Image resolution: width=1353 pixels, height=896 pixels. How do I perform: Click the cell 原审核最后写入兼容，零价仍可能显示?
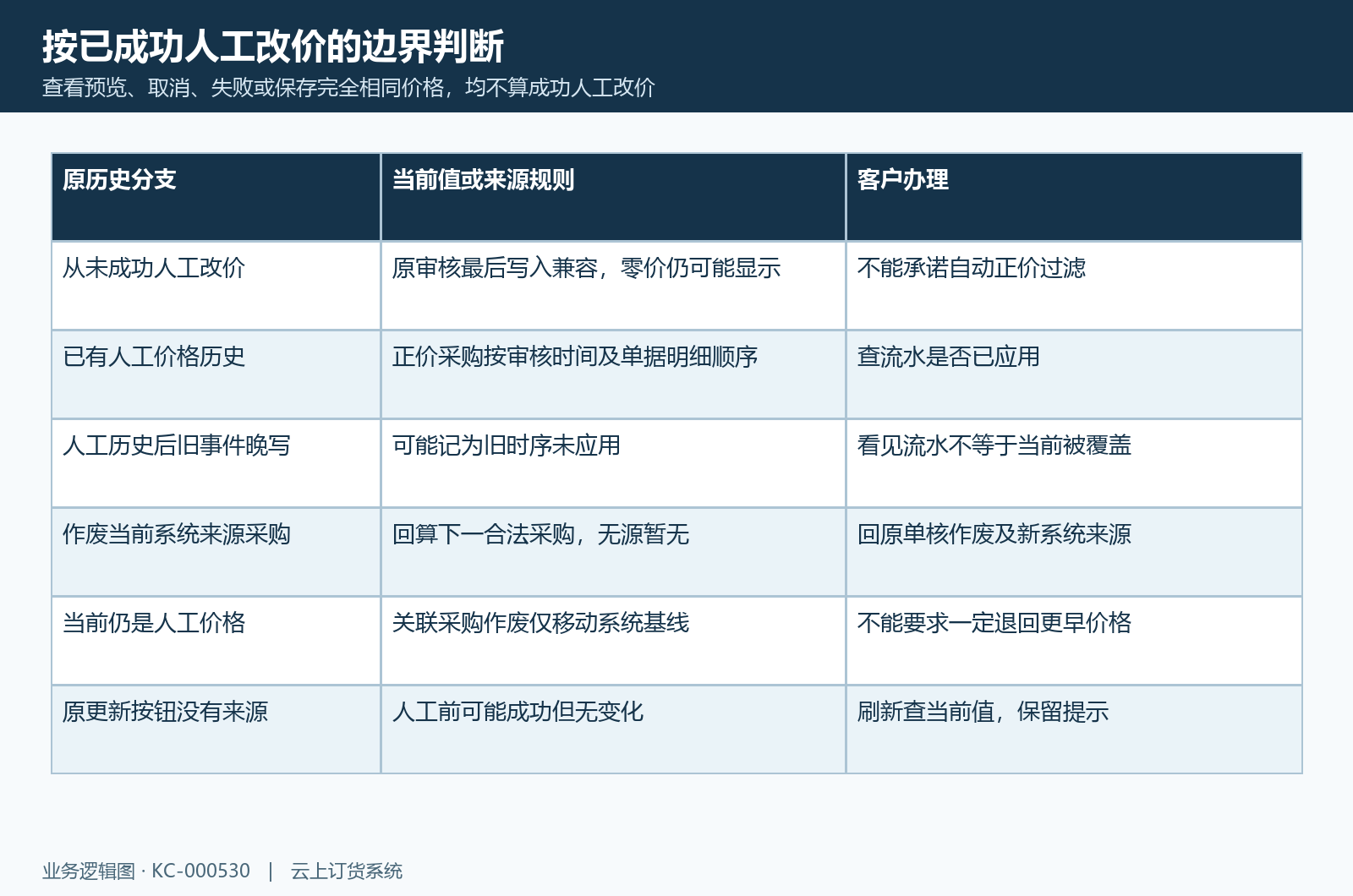click(613, 286)
